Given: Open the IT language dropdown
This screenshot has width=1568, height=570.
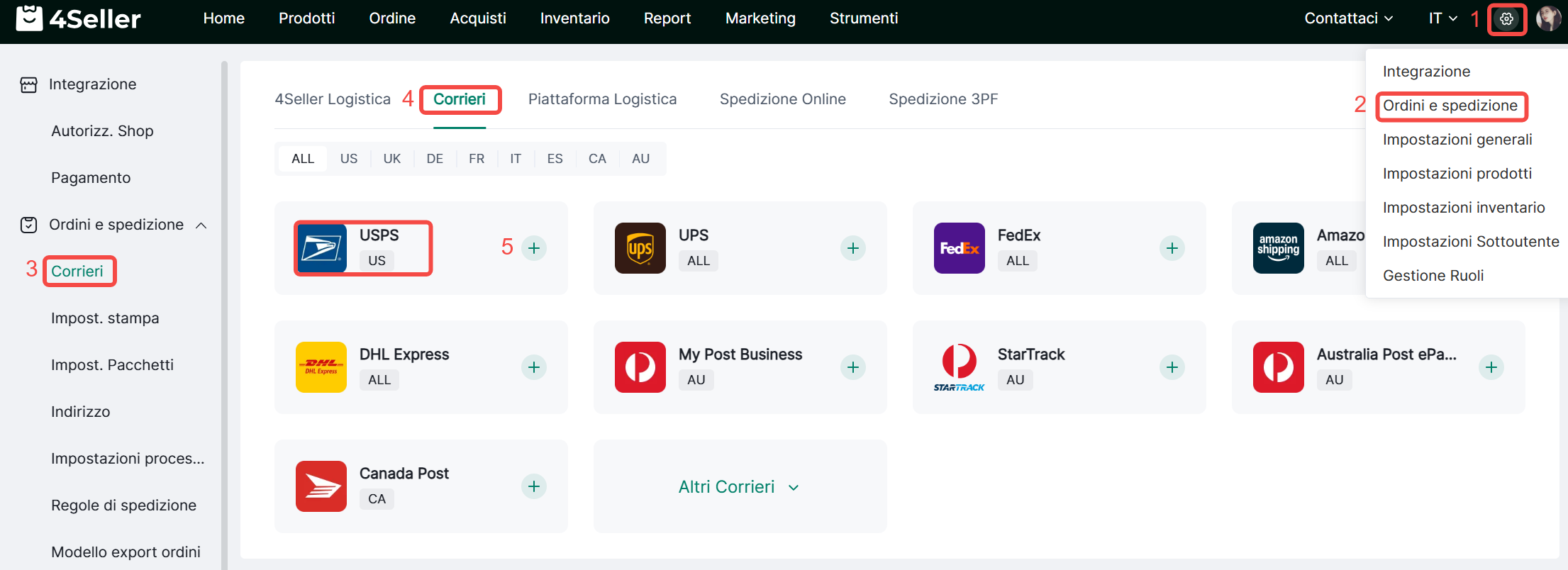Looking at the screenshot, I should [x=1442, y=18].
